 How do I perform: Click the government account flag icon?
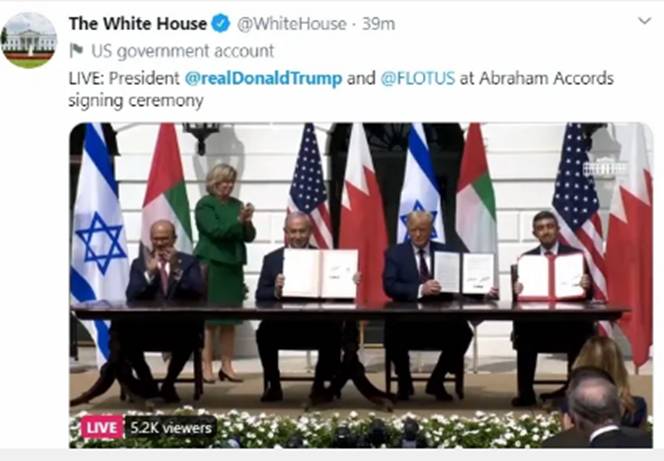76,51
